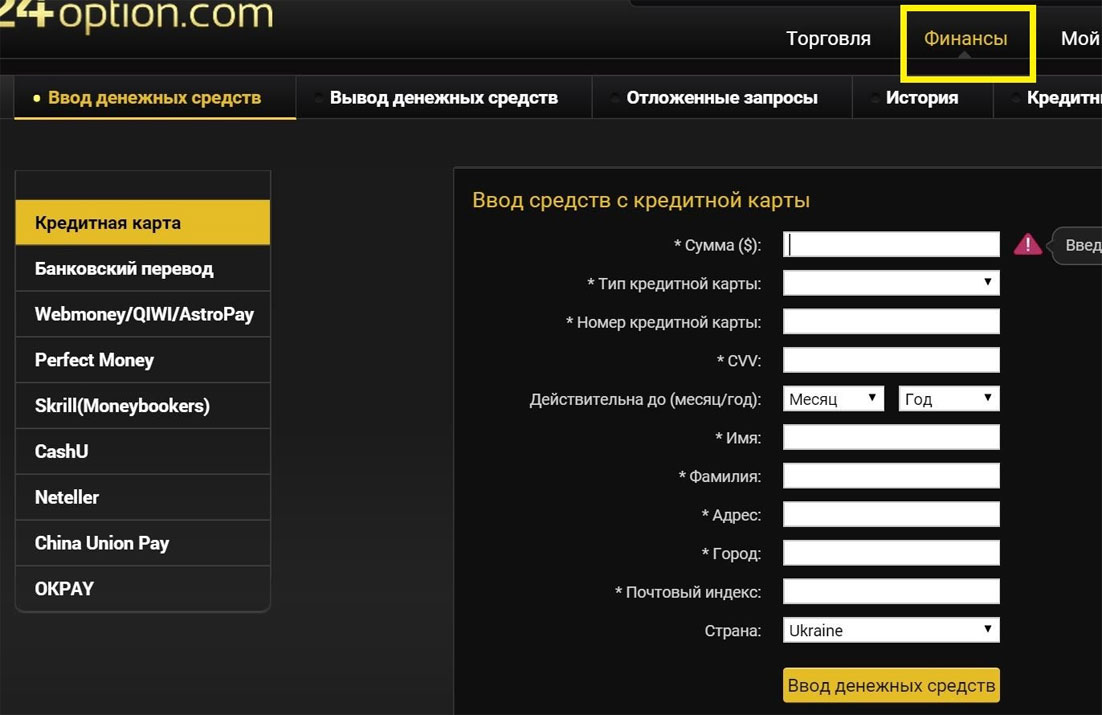Image resolution: width=1102 pixels, height=715 pixels.
Task: Open the Отложенные запросы tab
Action: pyautogui.click(x=722, y=97)
